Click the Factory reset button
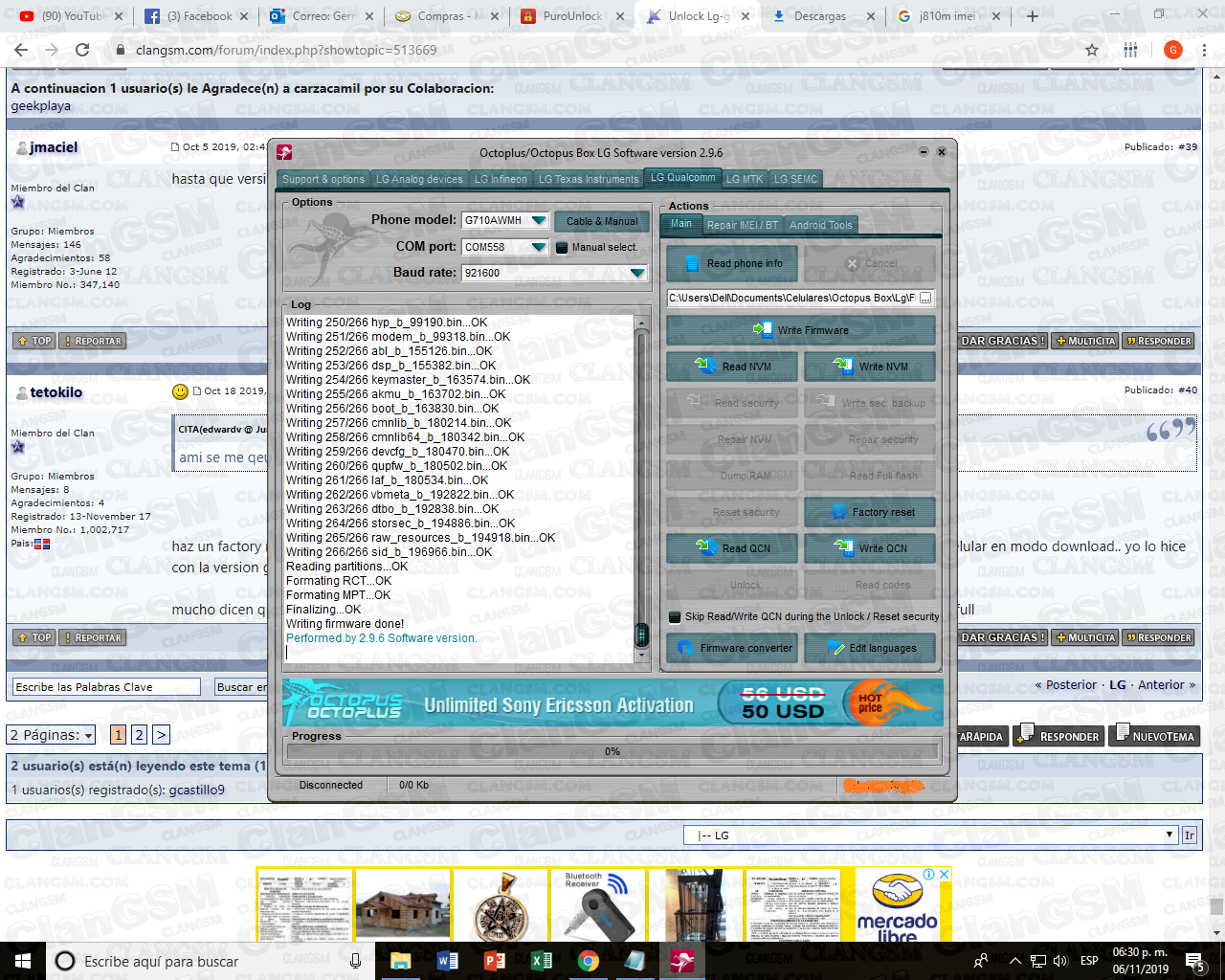1225x980 pixels. point(869,512)
